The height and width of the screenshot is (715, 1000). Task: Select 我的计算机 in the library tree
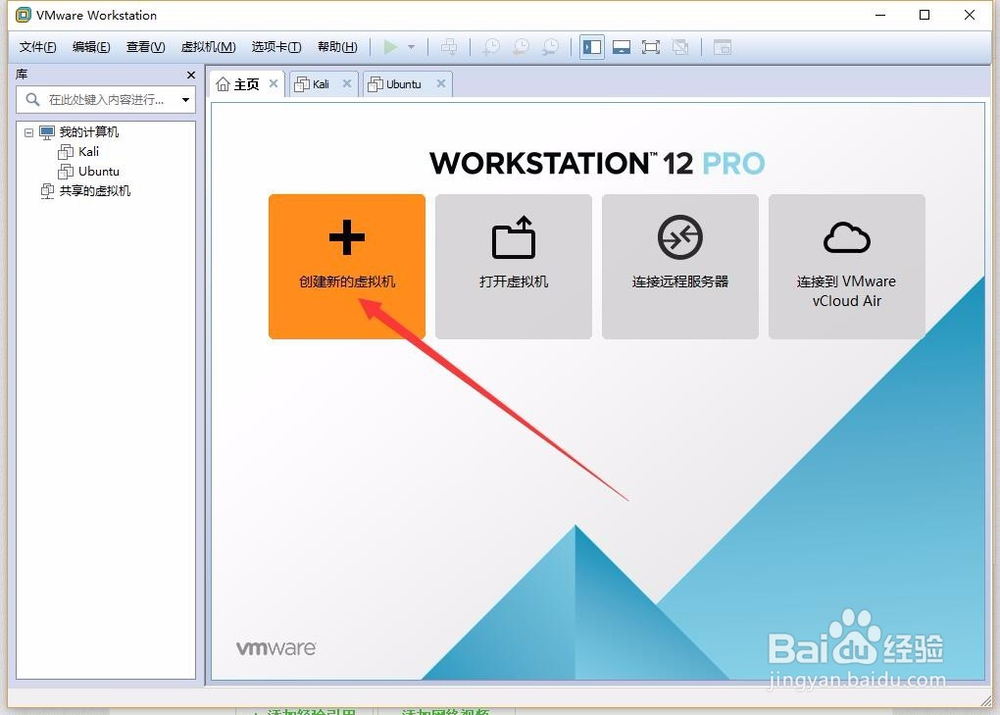click(x=89, y=132)
